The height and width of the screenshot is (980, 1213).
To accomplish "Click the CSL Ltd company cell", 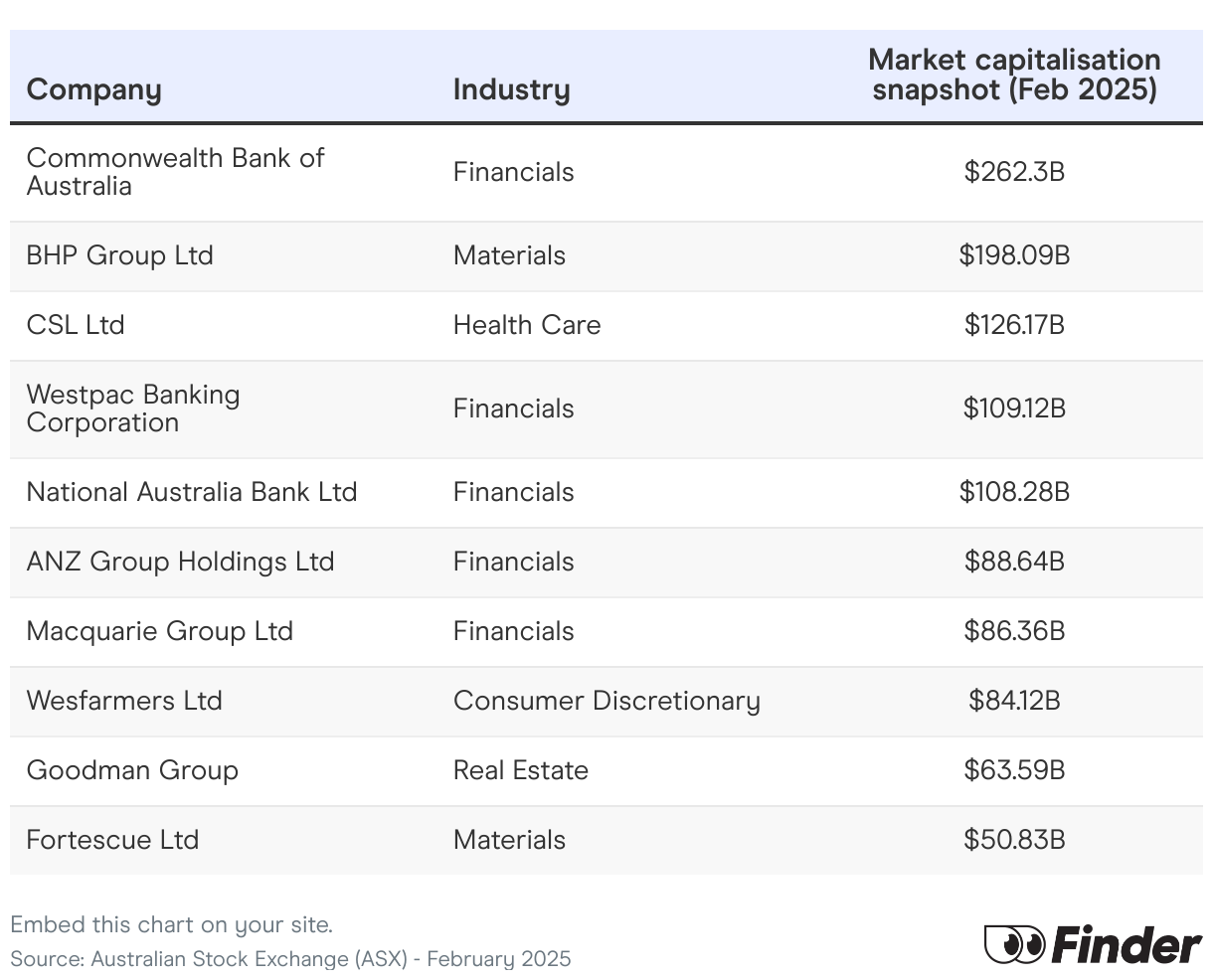I will [76, 325].
